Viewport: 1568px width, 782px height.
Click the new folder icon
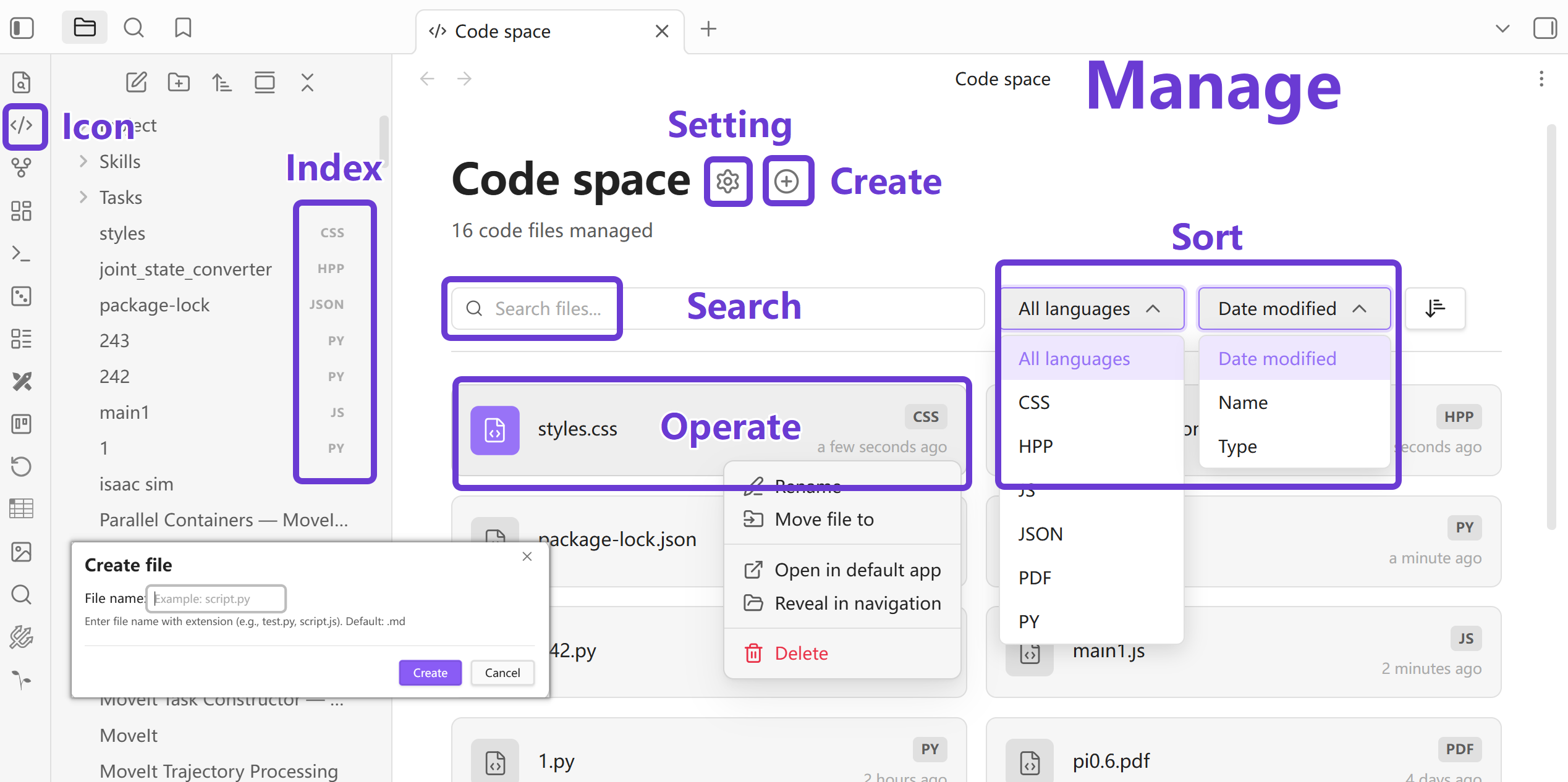pyautogui.click(x=179, y=82)
